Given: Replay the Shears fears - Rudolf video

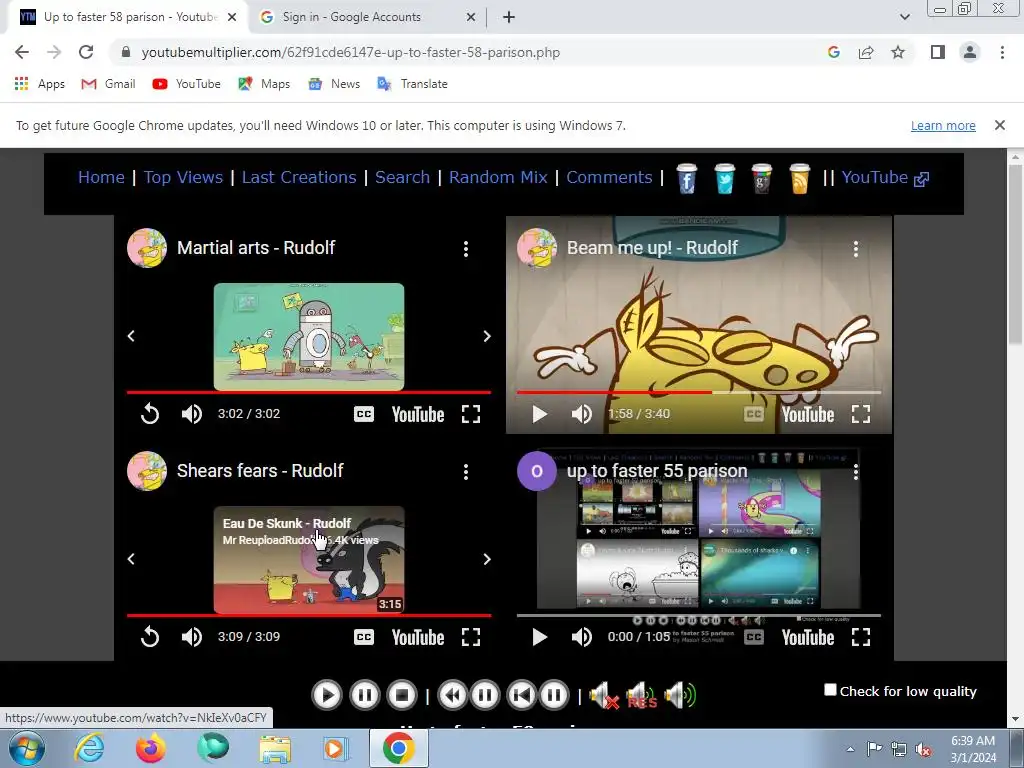Looking at the screenshot, I should 150,637.
